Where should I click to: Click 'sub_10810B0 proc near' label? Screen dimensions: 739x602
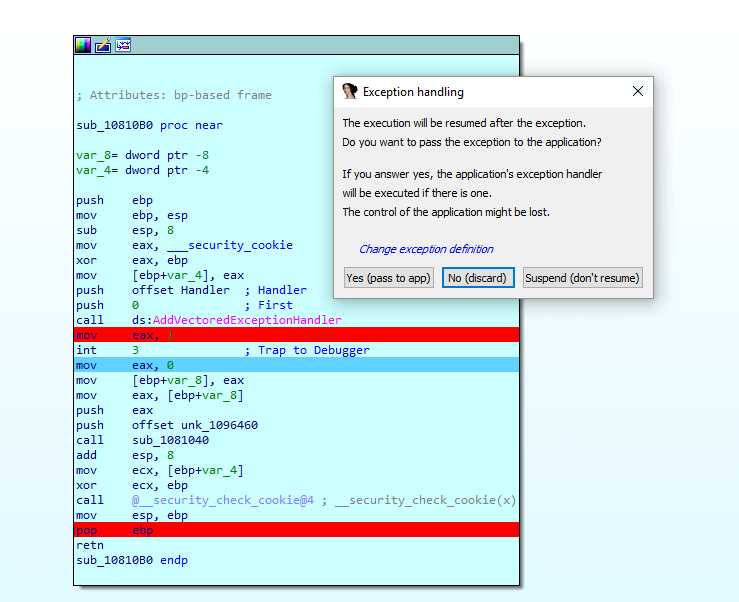pyautogui.click(x=149, y=125)
